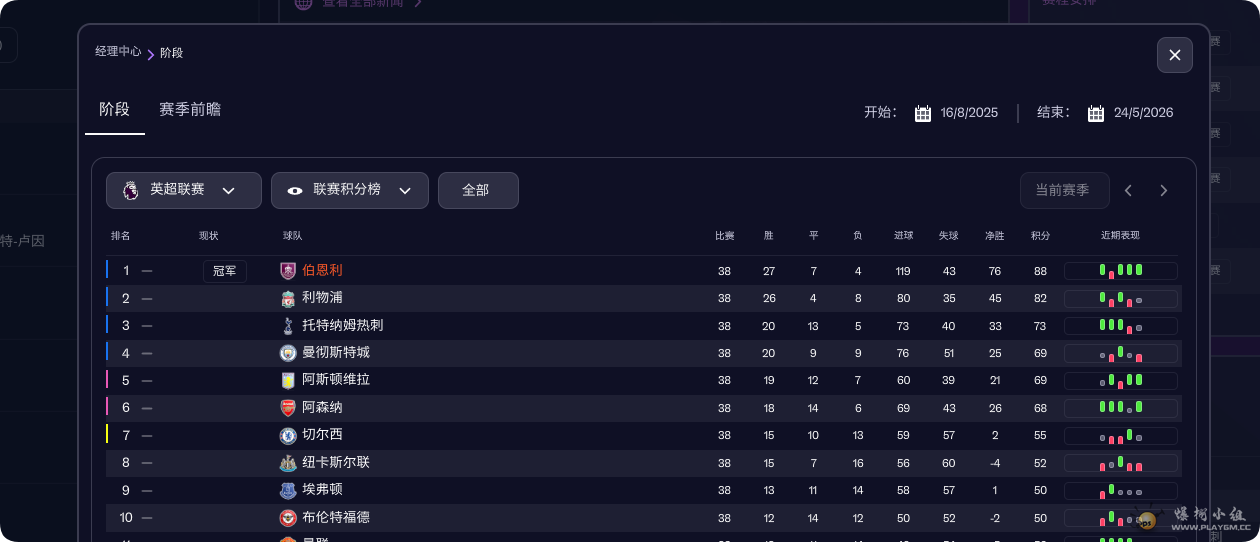The height and width of the screenshot is (542, 1260).
Task: Click the 全部 filter button
Action: (477, 190)
